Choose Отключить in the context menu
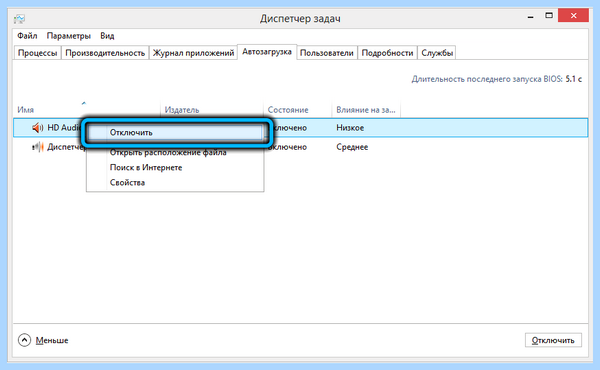Image resolution: width=600 pixels, height=370 pixels. [175, 132]
